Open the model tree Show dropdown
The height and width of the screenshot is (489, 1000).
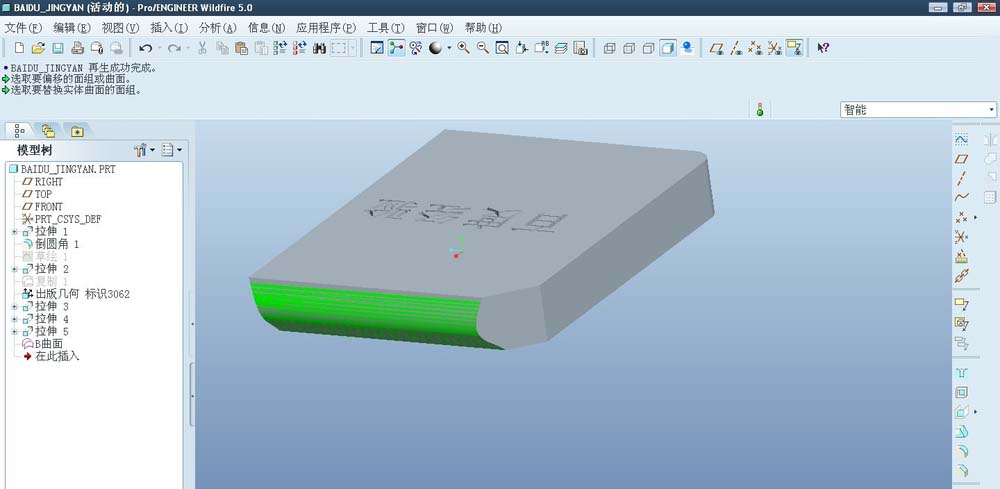172,150
